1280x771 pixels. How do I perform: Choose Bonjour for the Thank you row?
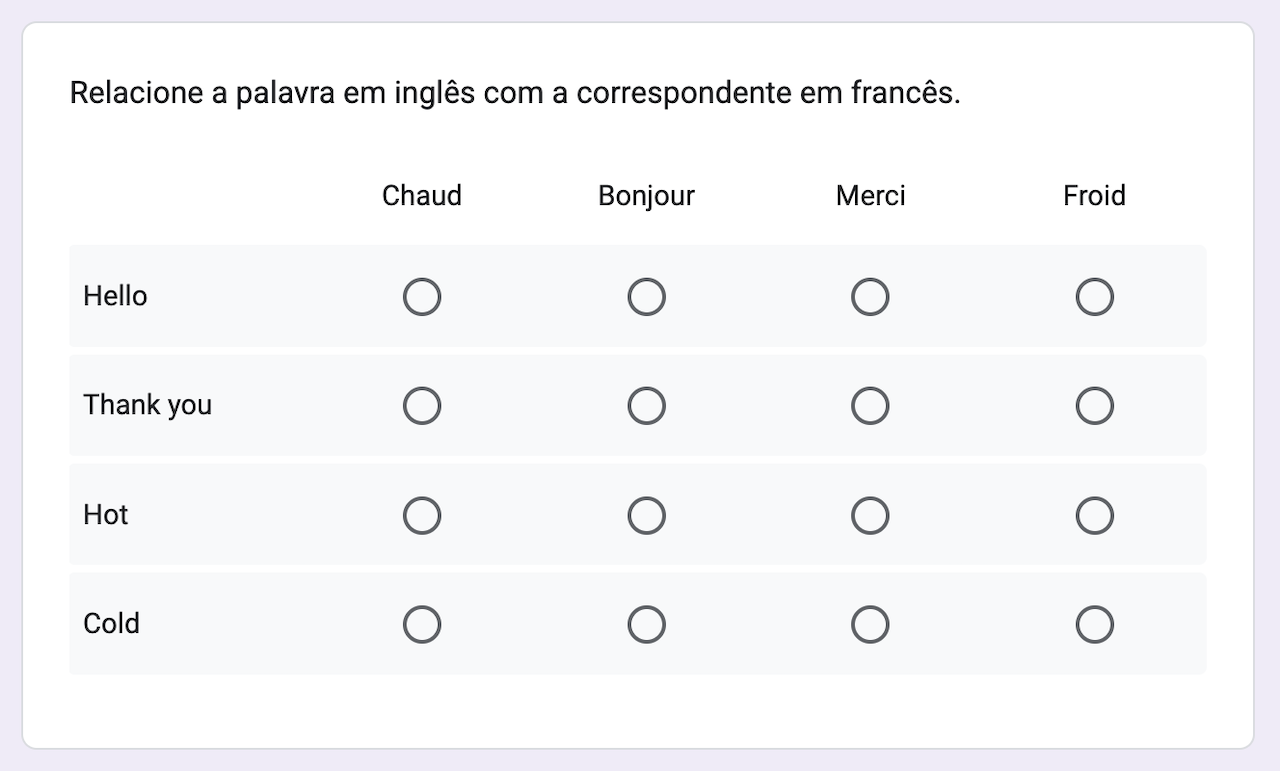(646, 406)
